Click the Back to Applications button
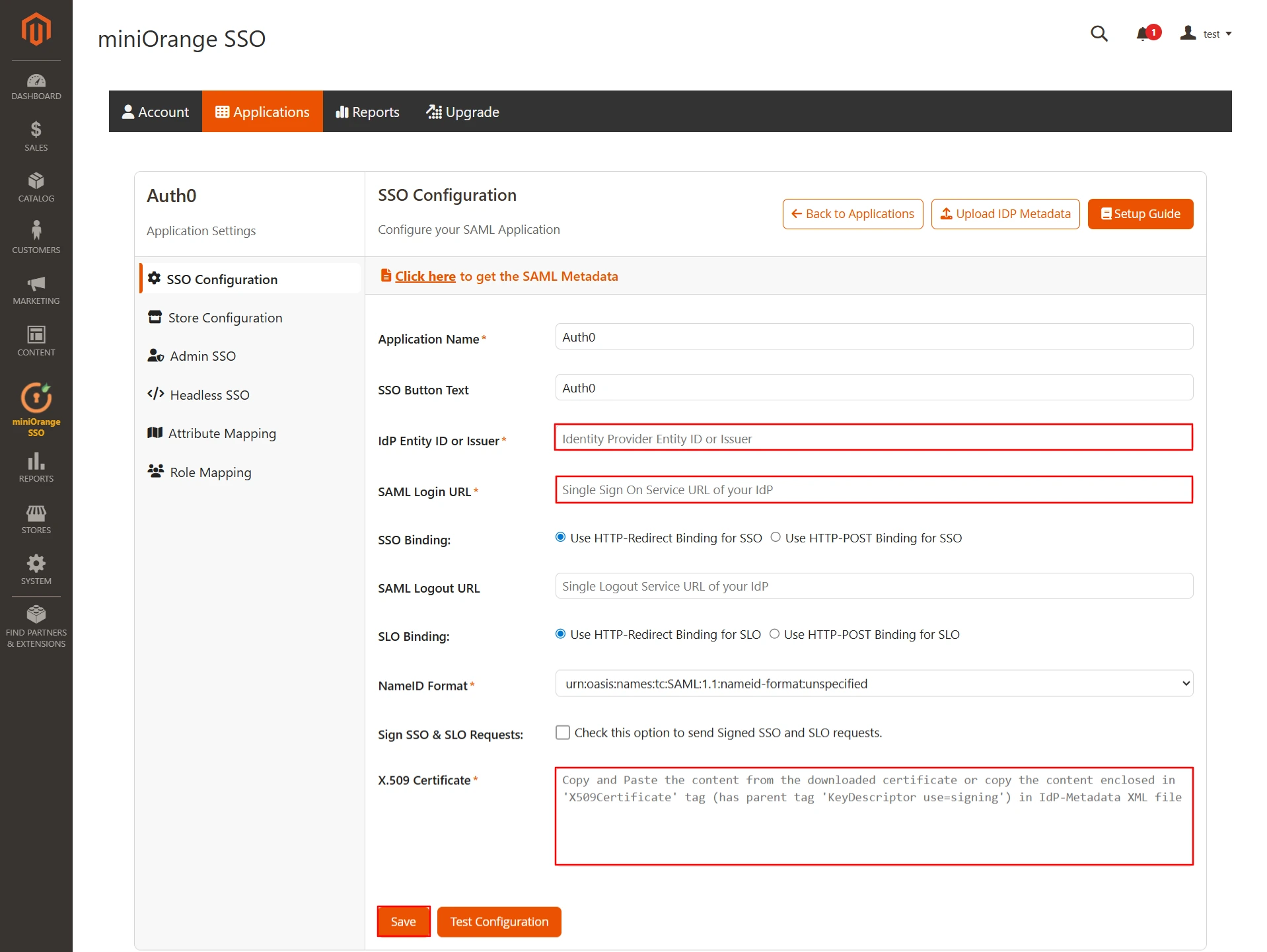Image resolution: width=1267 pixels, height=952 pixels. pos(852,213)
